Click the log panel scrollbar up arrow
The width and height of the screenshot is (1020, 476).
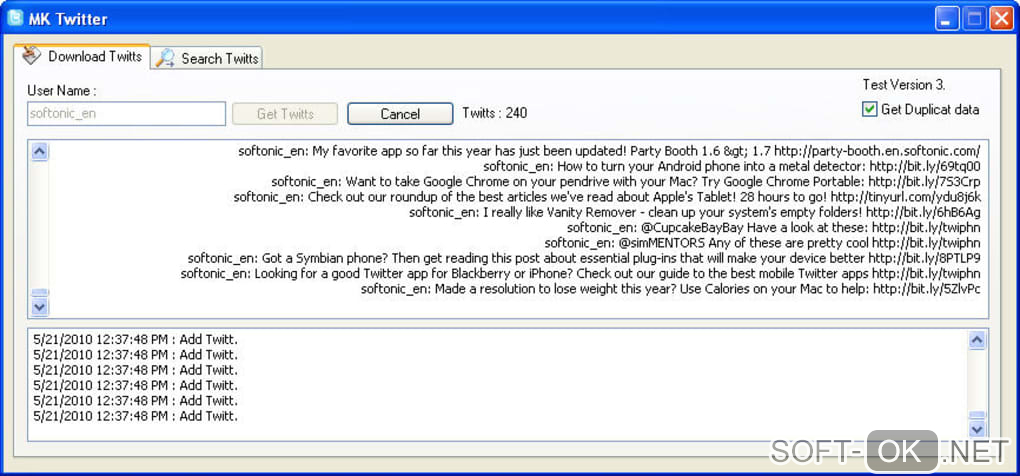pos(977,340)
